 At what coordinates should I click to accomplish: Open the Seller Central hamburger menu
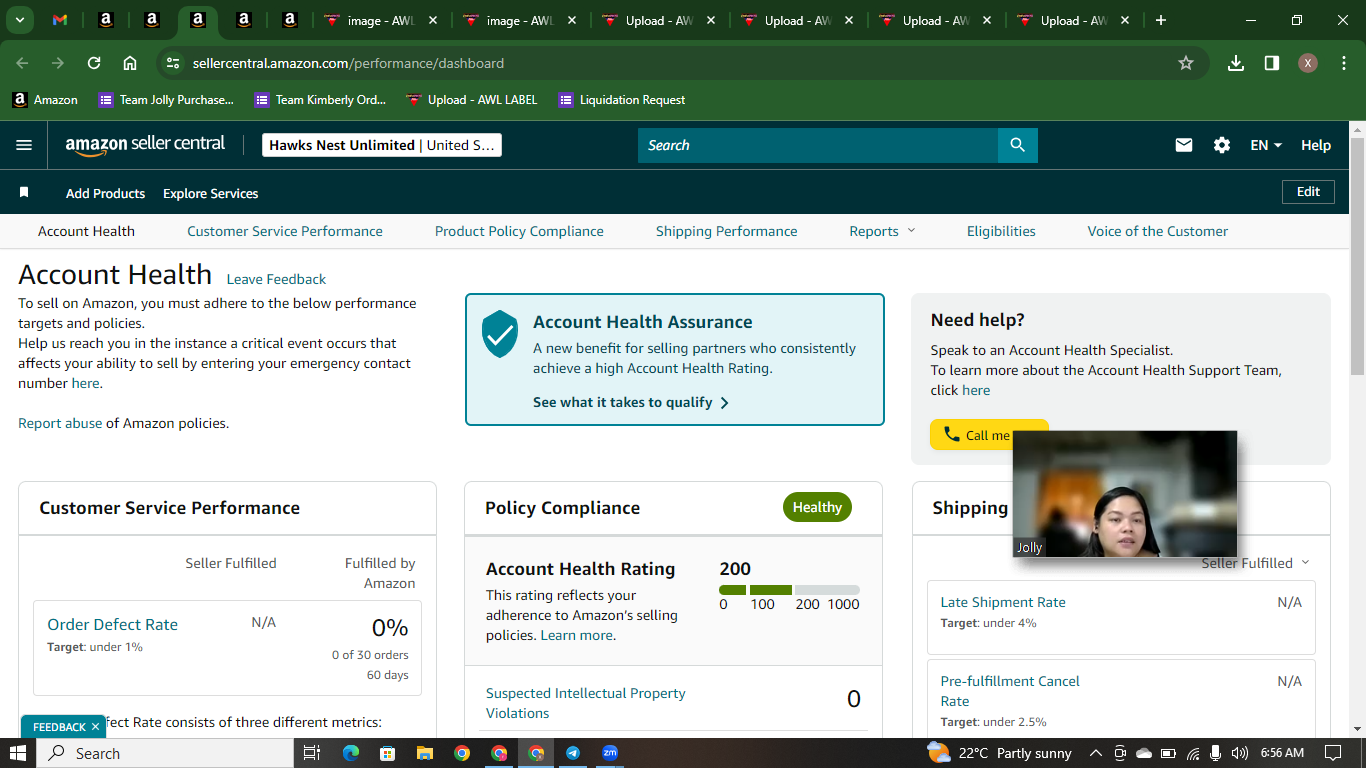[24, 145]
